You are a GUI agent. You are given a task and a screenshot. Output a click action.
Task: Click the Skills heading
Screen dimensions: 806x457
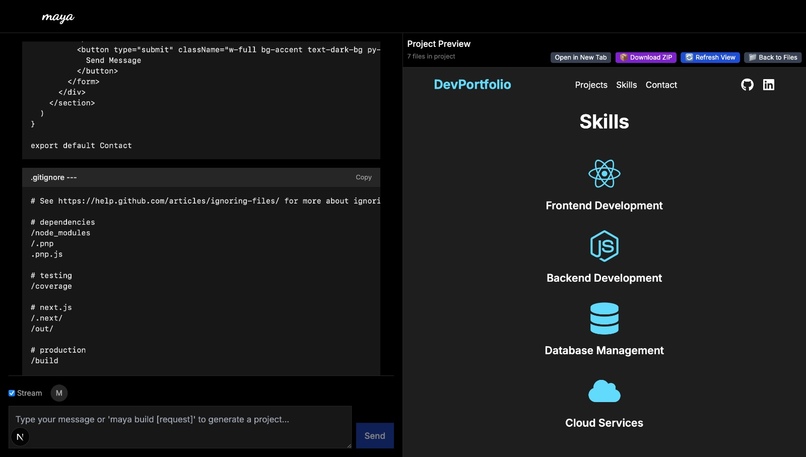coord(604,122)
